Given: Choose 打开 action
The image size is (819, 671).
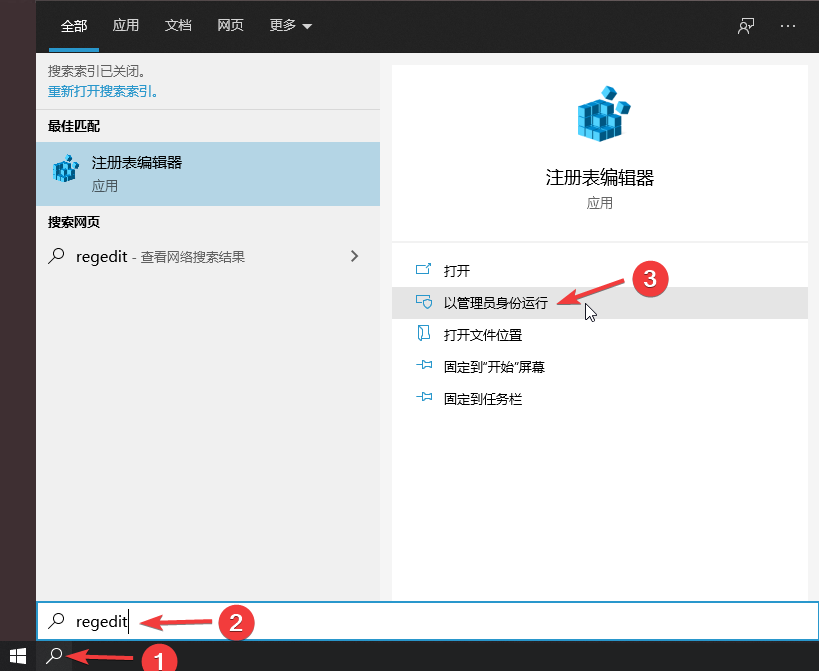Looking at the screenshot, I should [600, 270].
